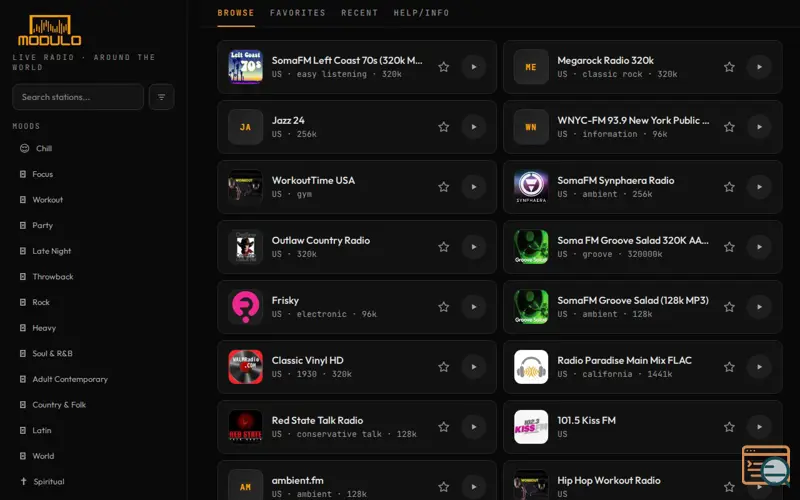Favorite SomaFM Left Coast 70s with star
This screenshot has height=500, width=800.
pyautogui.click(x=444, y=67)
